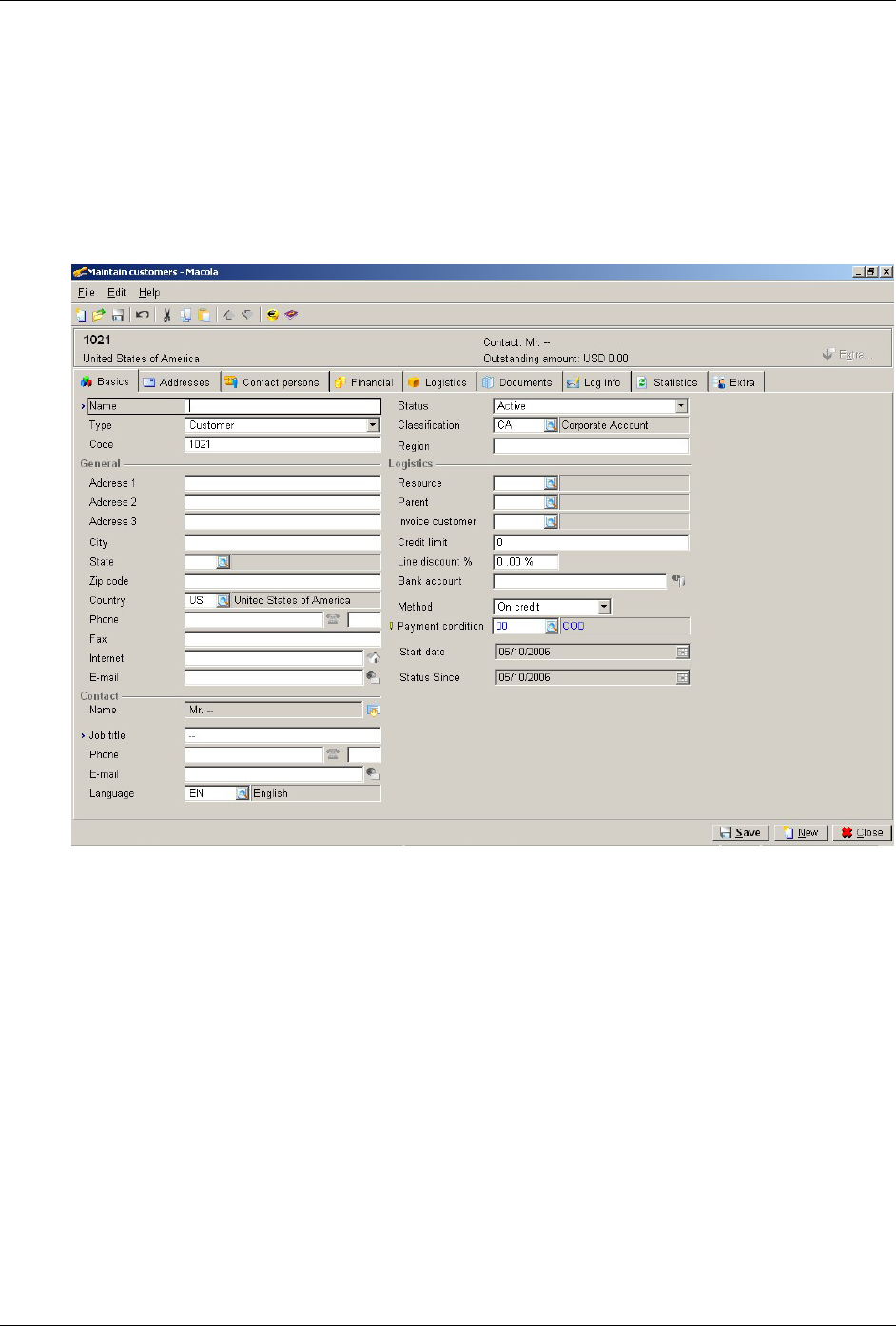896x1326 pixels.
Task: Open the Payment condition lookup icon
Action: point(551,626)
